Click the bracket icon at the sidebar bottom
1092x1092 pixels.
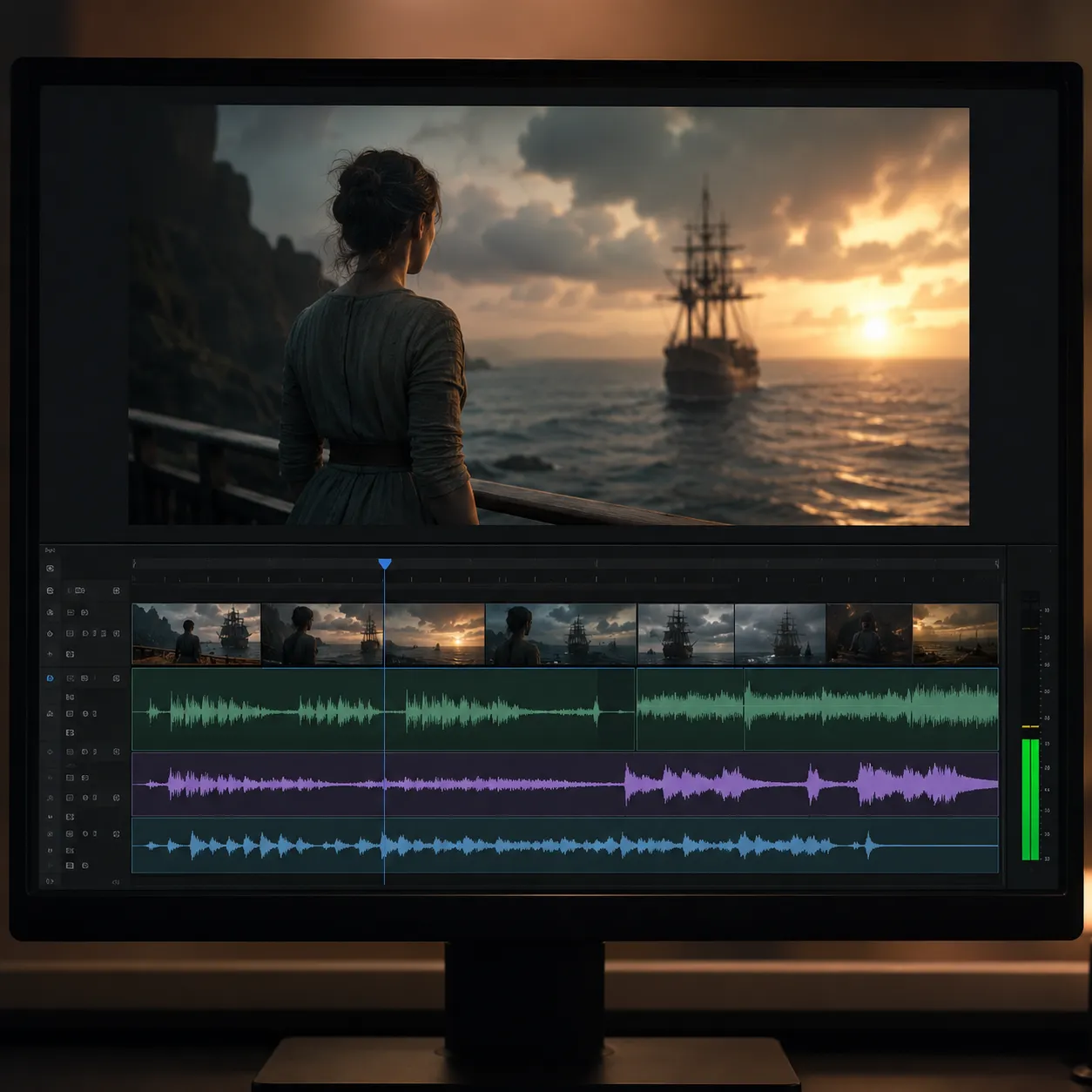click(x=50, y=881)
